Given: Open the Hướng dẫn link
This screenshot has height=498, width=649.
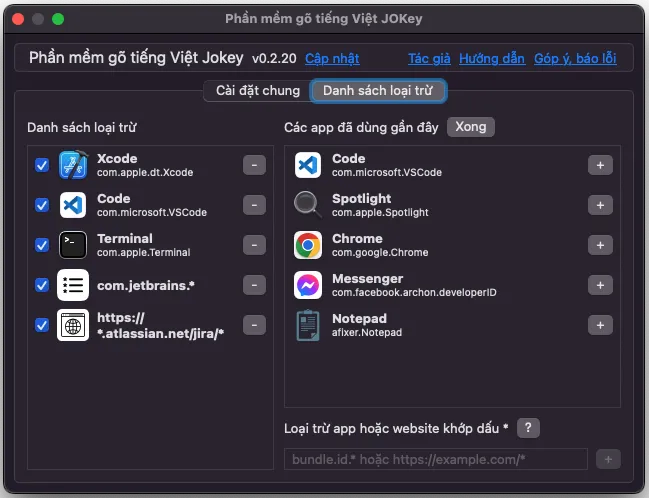Looking at the screenshot, I should point(492,58).
